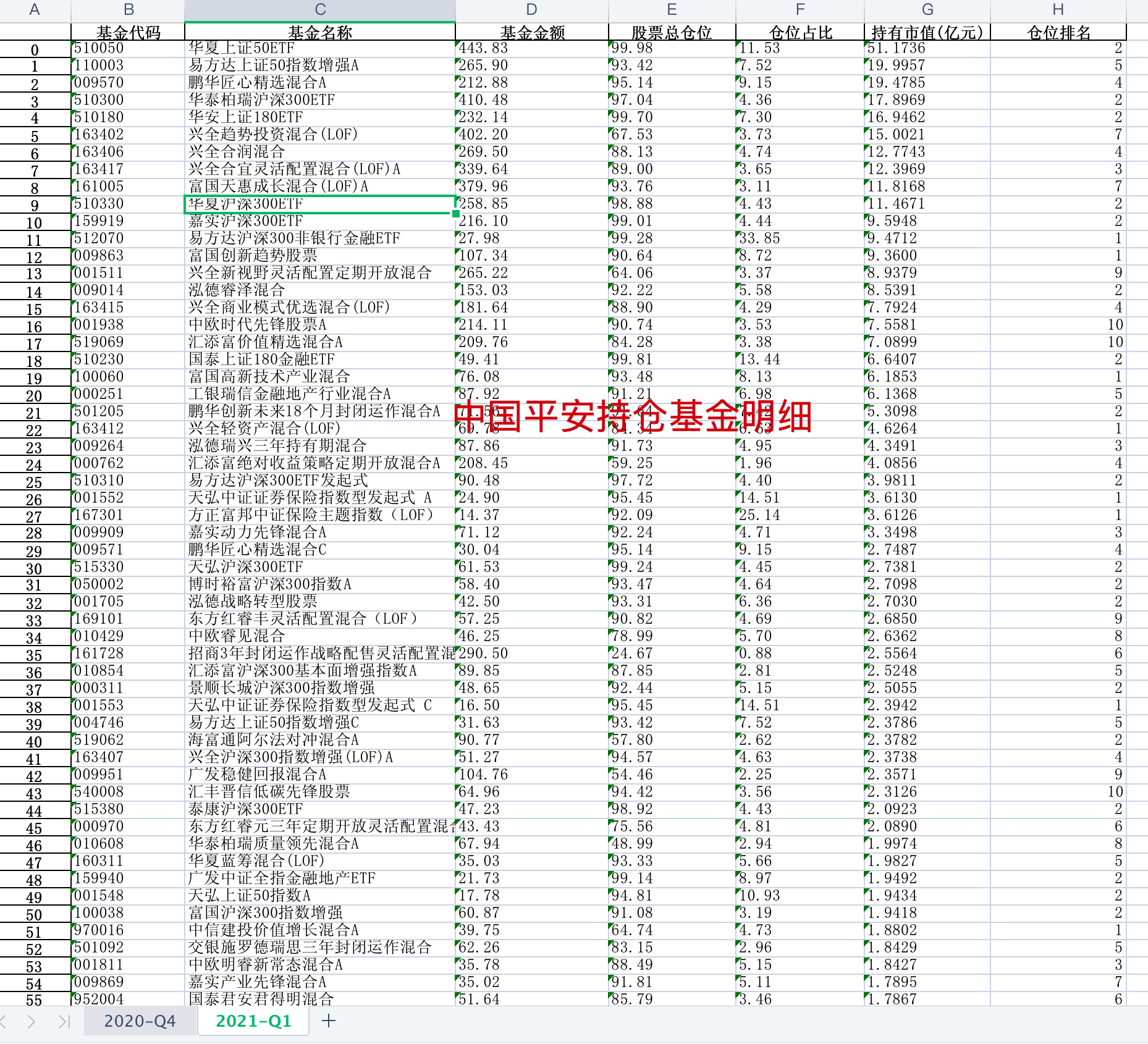Screen dimensions: 1148x1044
Task: Select column E header
Action: click(672, 10)
